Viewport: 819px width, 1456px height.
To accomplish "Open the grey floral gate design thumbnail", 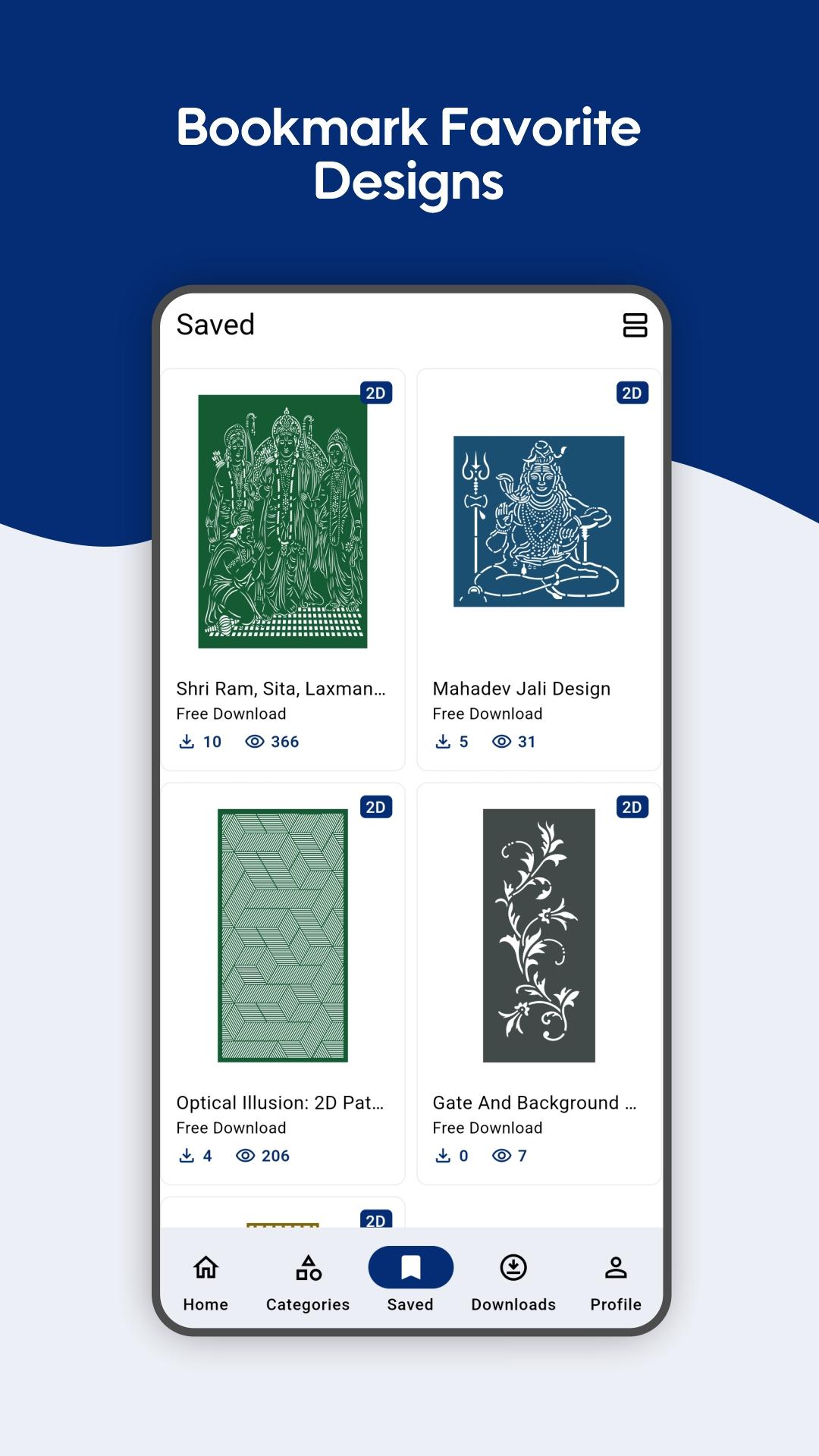I will pyautogui.click(x=539, y=935).
